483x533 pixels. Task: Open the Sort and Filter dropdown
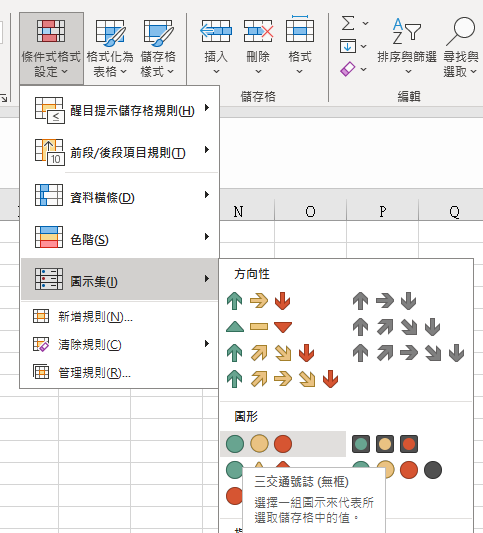(407, 47)
